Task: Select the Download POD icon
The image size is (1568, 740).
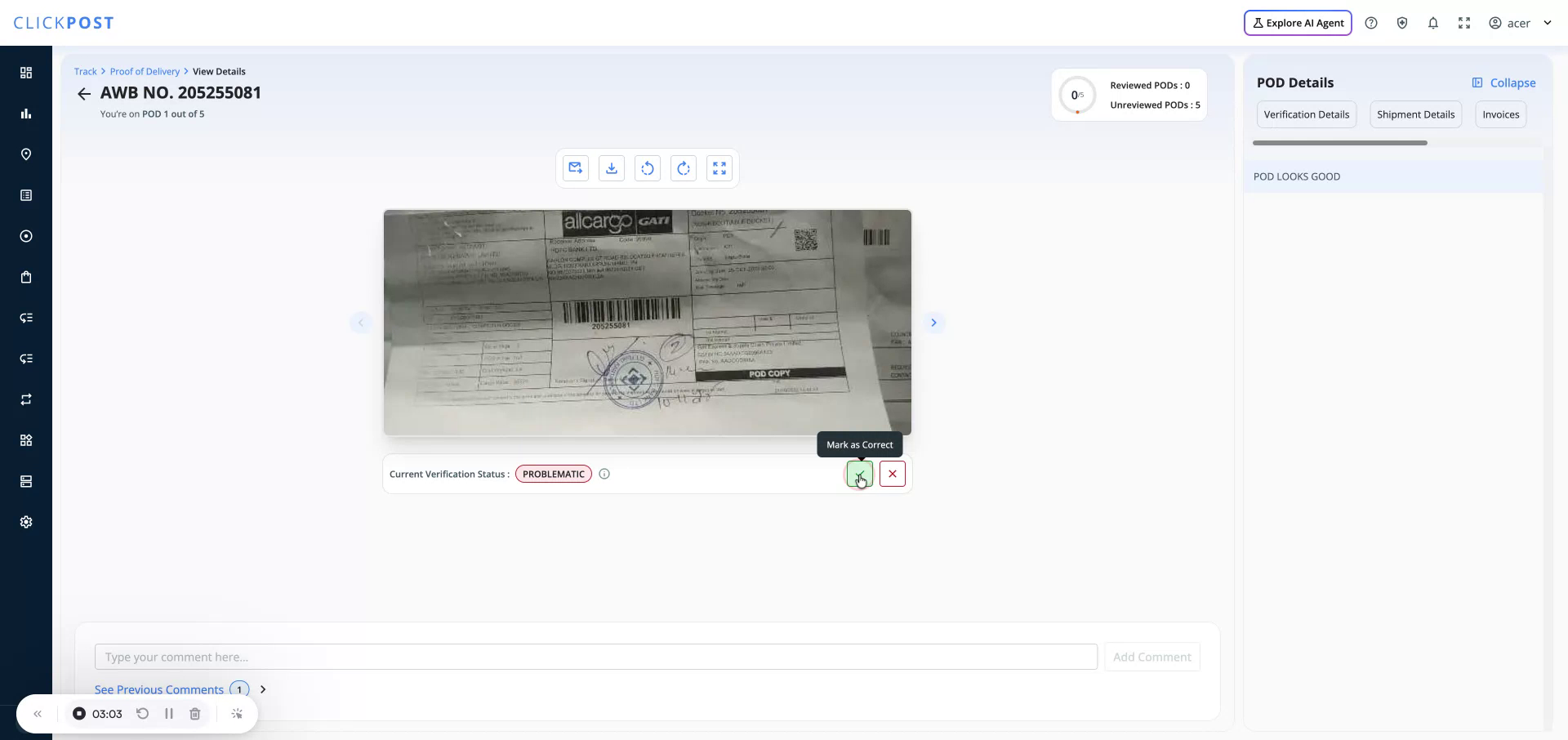Action: coord(611,167)
